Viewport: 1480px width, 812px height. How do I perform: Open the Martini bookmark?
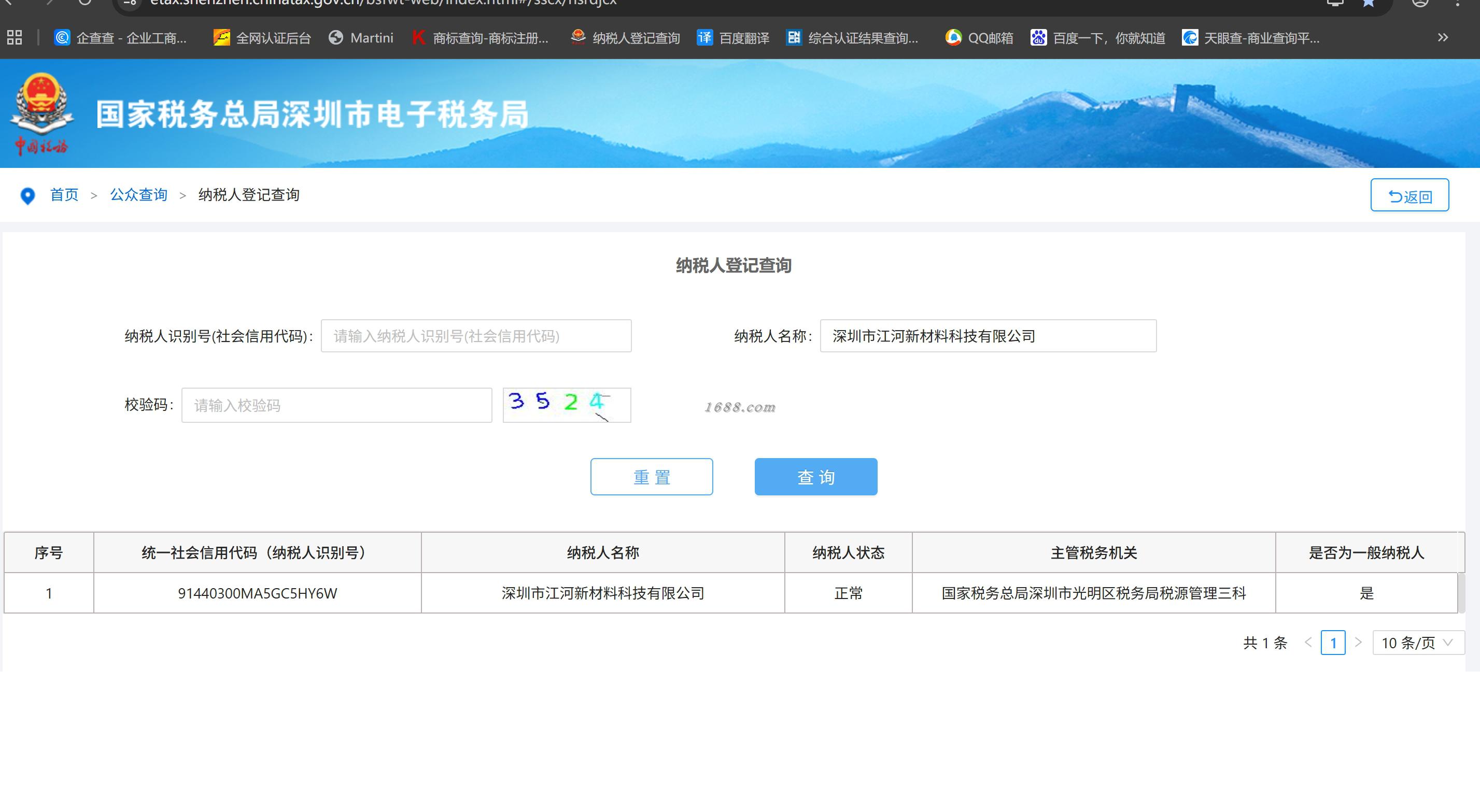tap(361, 38)
